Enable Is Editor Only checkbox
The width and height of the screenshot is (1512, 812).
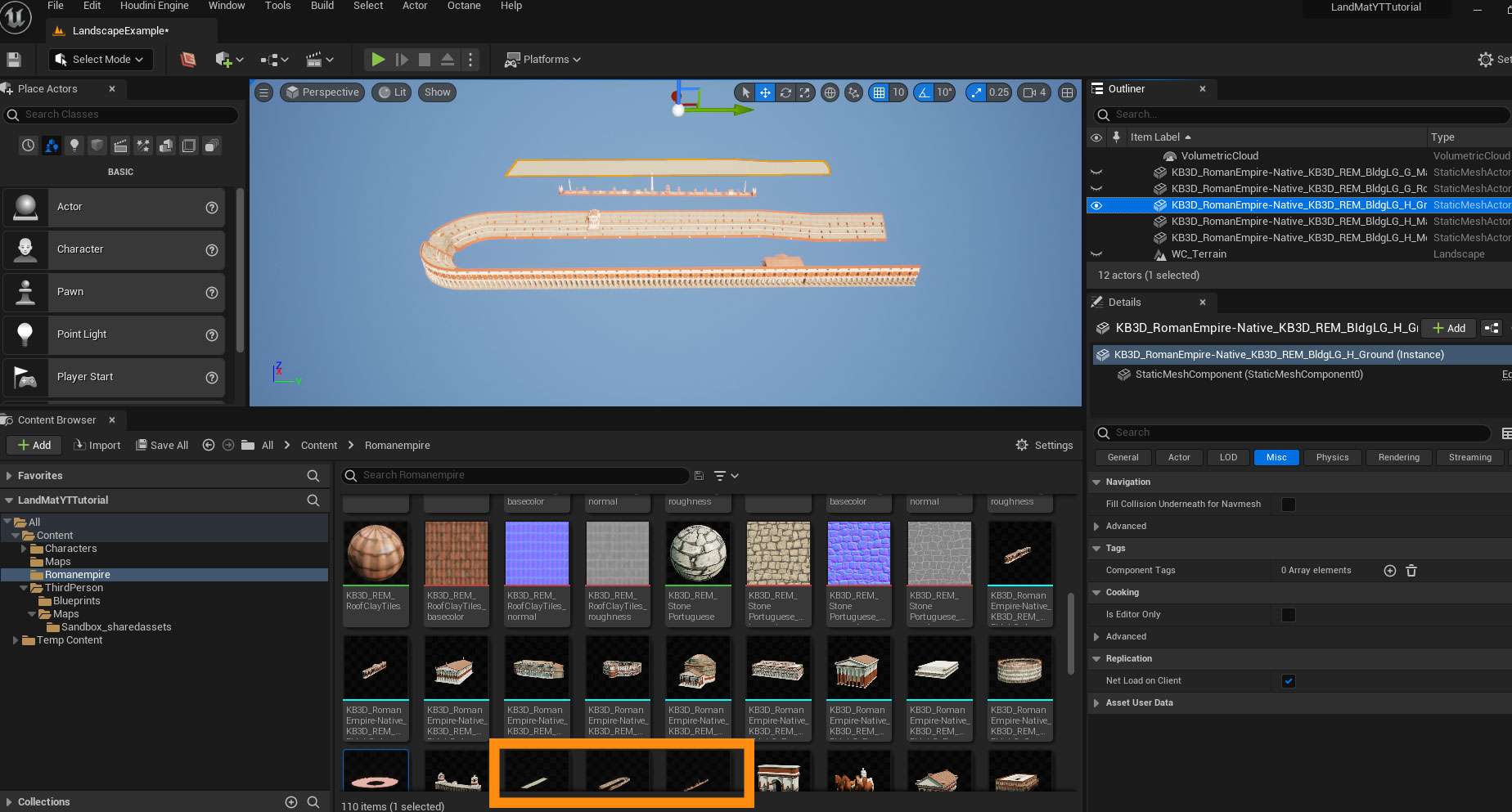pos(1289,615)
